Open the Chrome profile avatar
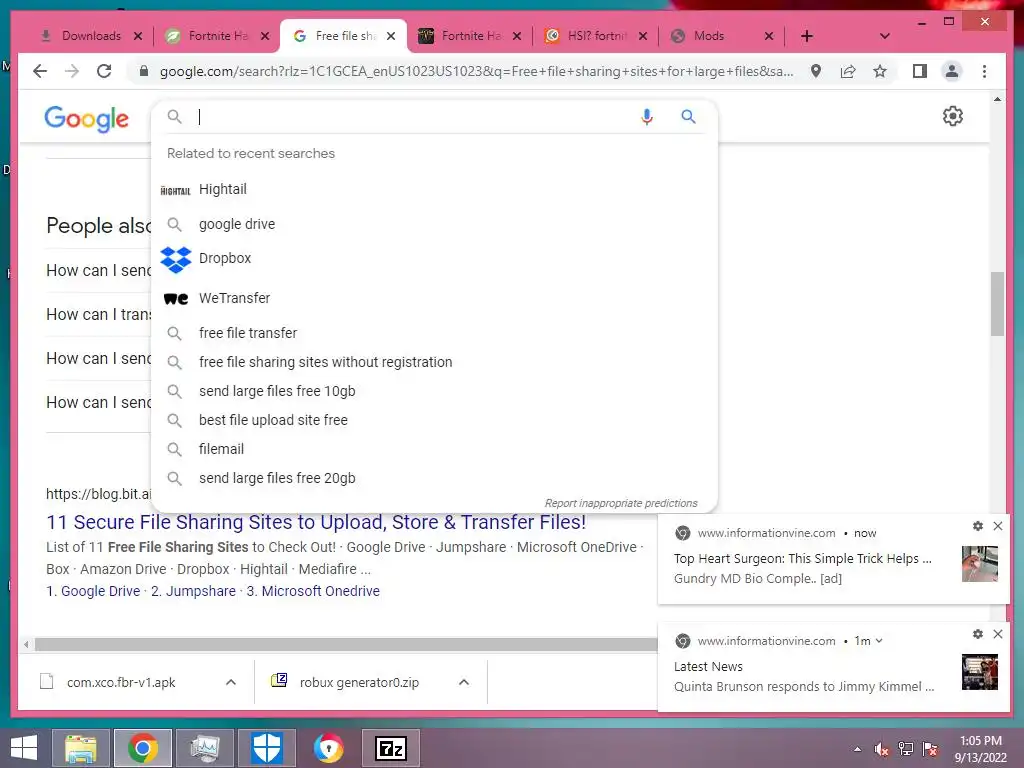Screen dimensions: 1024x768 952,71
